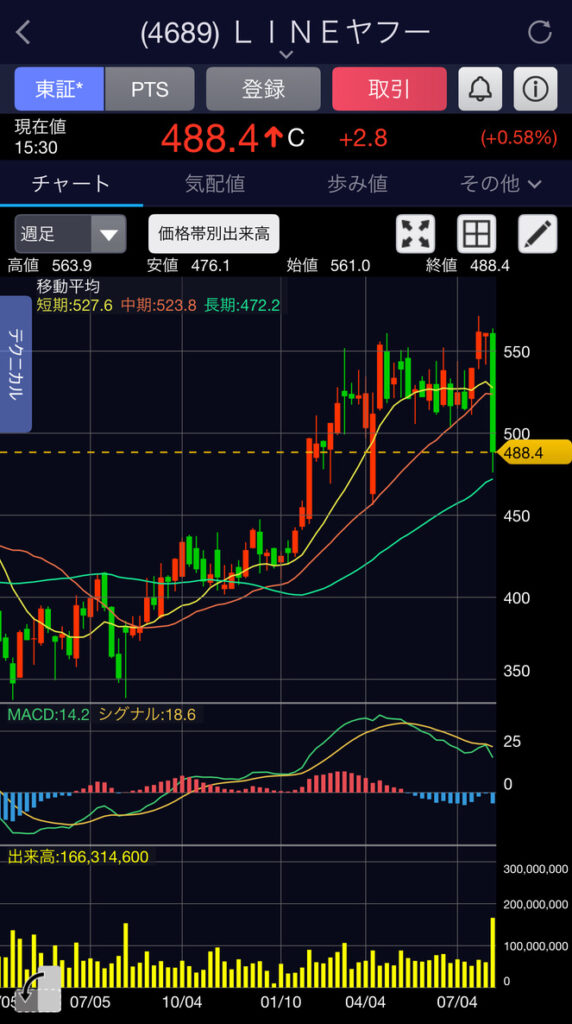572x1024 pixels.
Task: Tap the back arrow icon
Action: [23, 32]
